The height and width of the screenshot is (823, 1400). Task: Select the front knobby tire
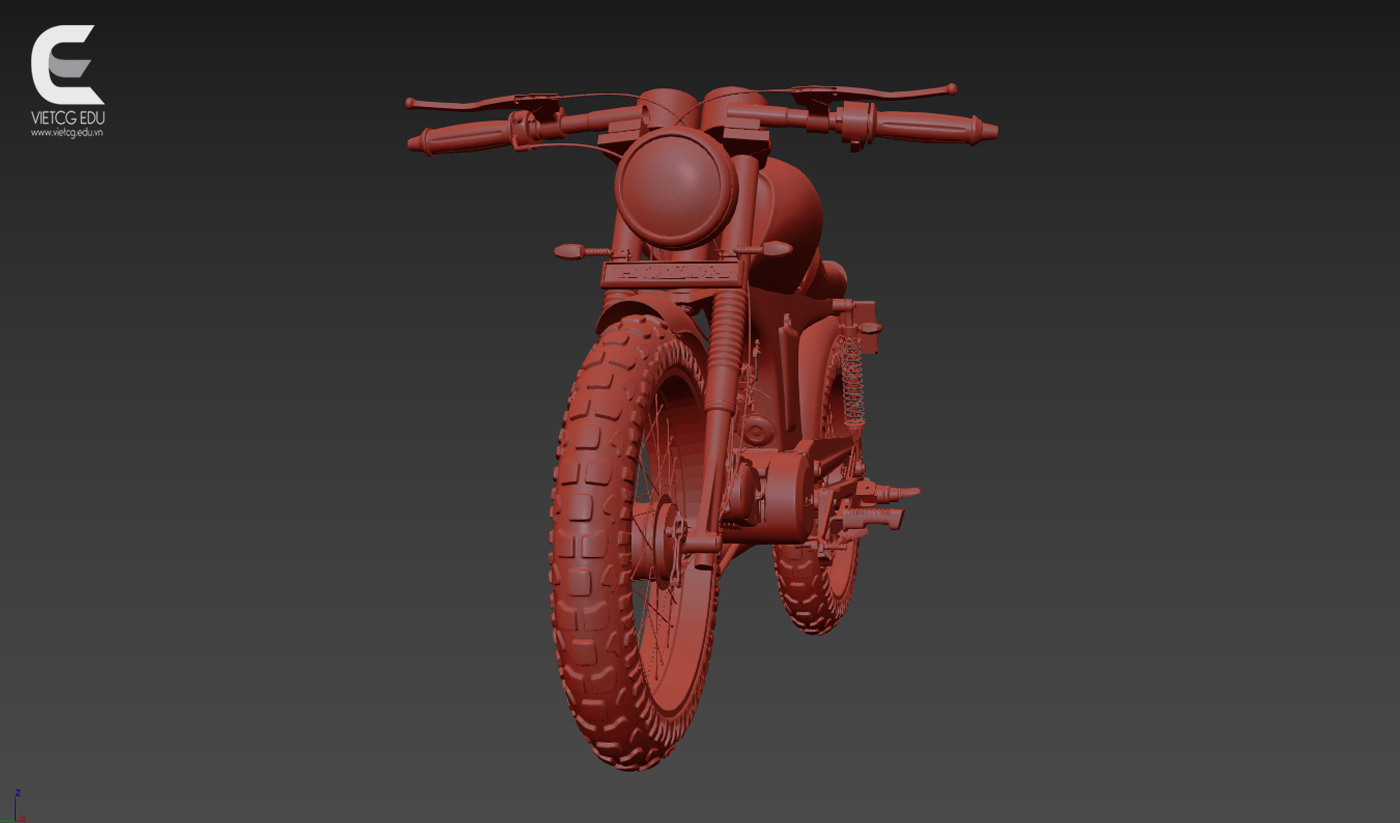point(590,560)
